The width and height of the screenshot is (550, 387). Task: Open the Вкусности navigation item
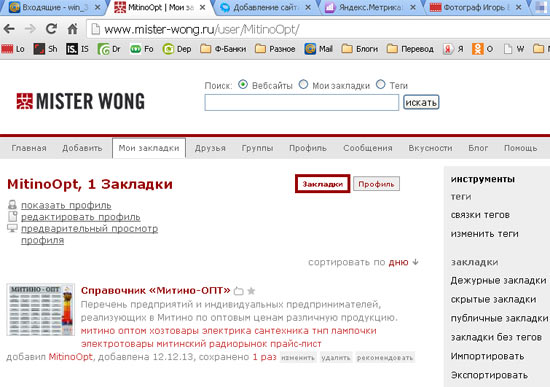pyautogui.click(x=430, y=148)
